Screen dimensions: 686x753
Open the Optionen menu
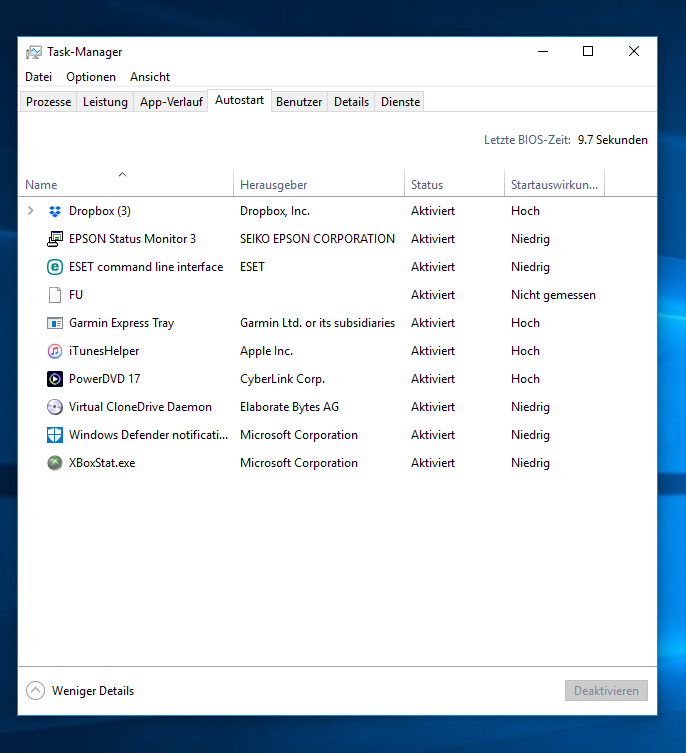pyautogui.click(x=91, y=77)
